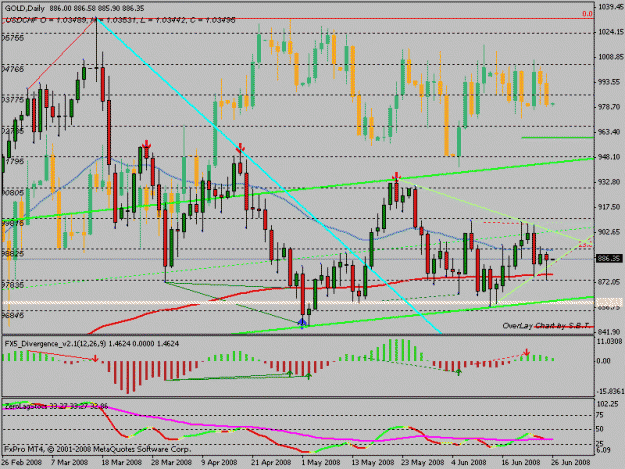
Task: Click the 948.10 price axis value
Action: [609, 157]
